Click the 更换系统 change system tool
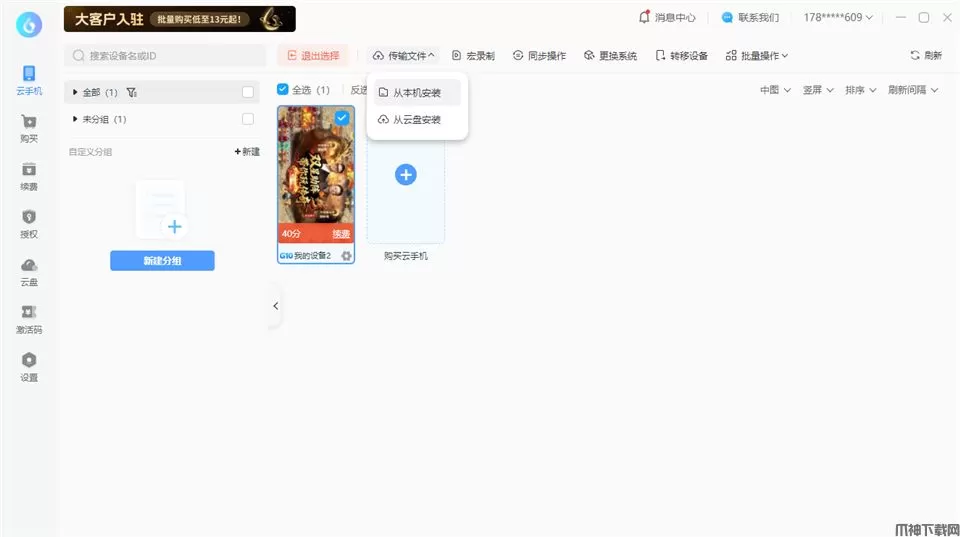The width and height of the screenshot is (960, 537). (x=610, y=56)
